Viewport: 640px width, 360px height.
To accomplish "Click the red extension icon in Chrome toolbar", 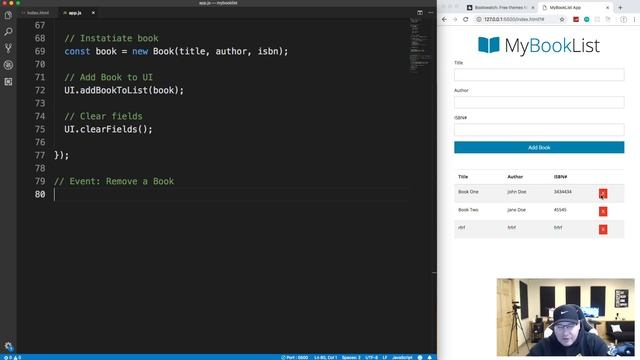I will 576,19.
